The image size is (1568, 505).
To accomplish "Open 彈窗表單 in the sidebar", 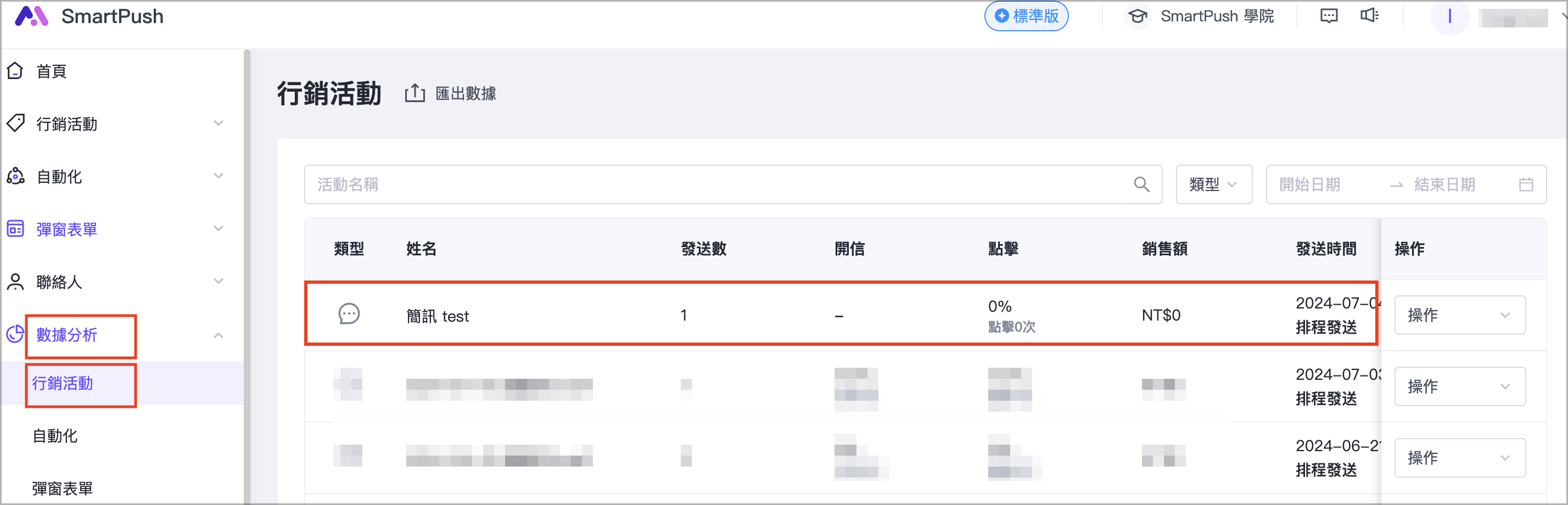I will (x=67, y=229).
